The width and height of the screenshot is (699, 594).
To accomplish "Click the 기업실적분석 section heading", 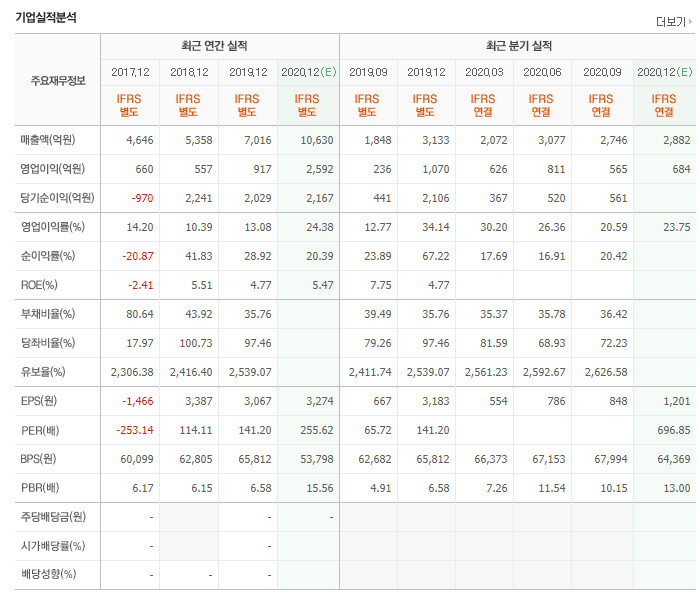I will [x=46, y=18].
